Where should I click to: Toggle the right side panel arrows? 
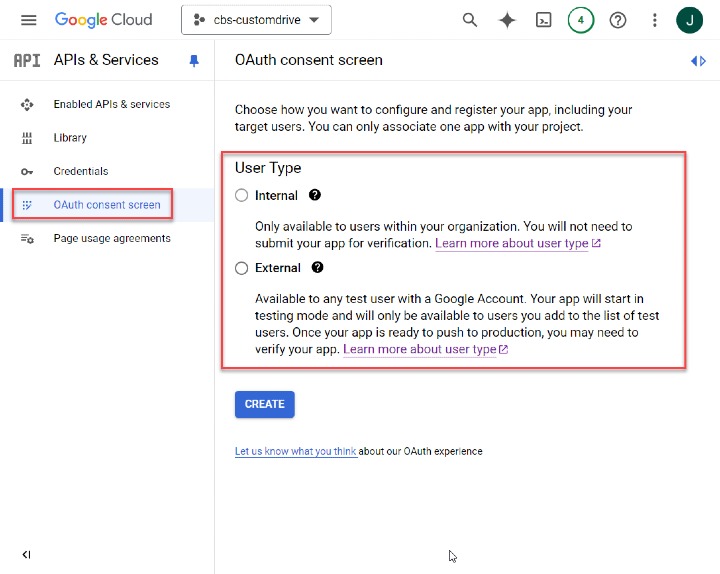click(x=698, y=61)
